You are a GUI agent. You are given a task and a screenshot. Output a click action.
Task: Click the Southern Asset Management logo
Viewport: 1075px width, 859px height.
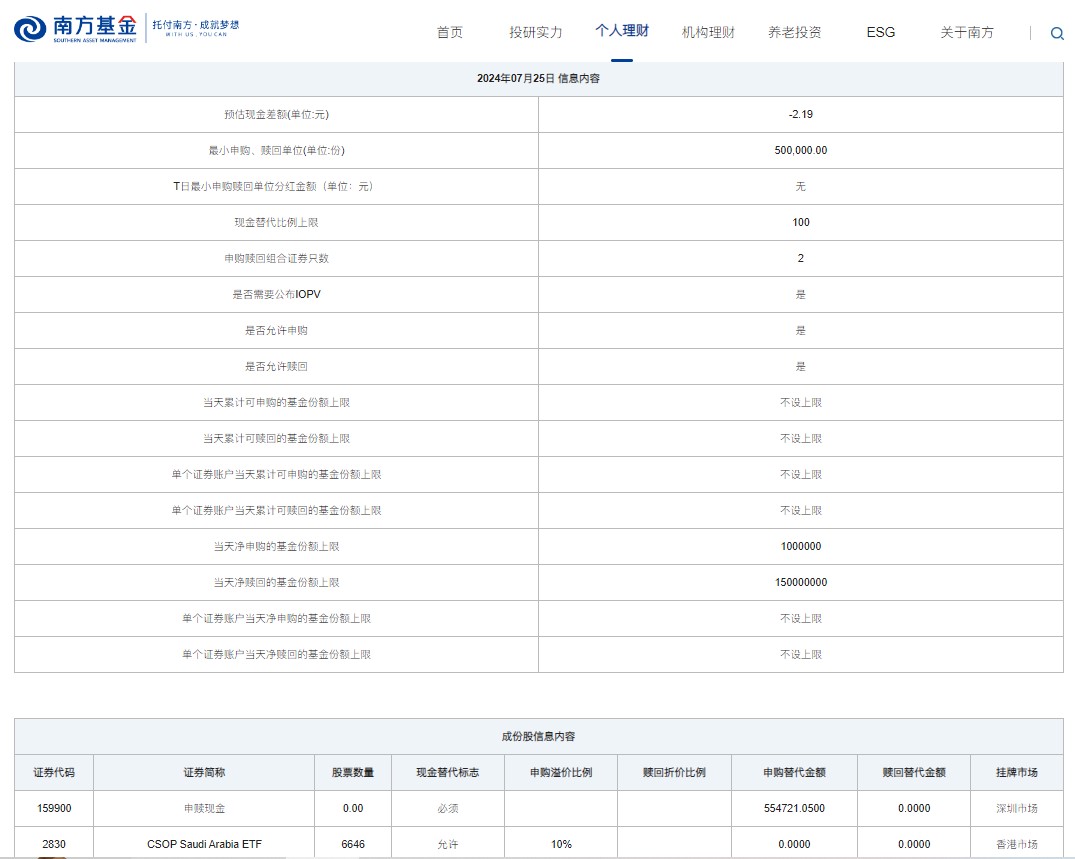75,29
